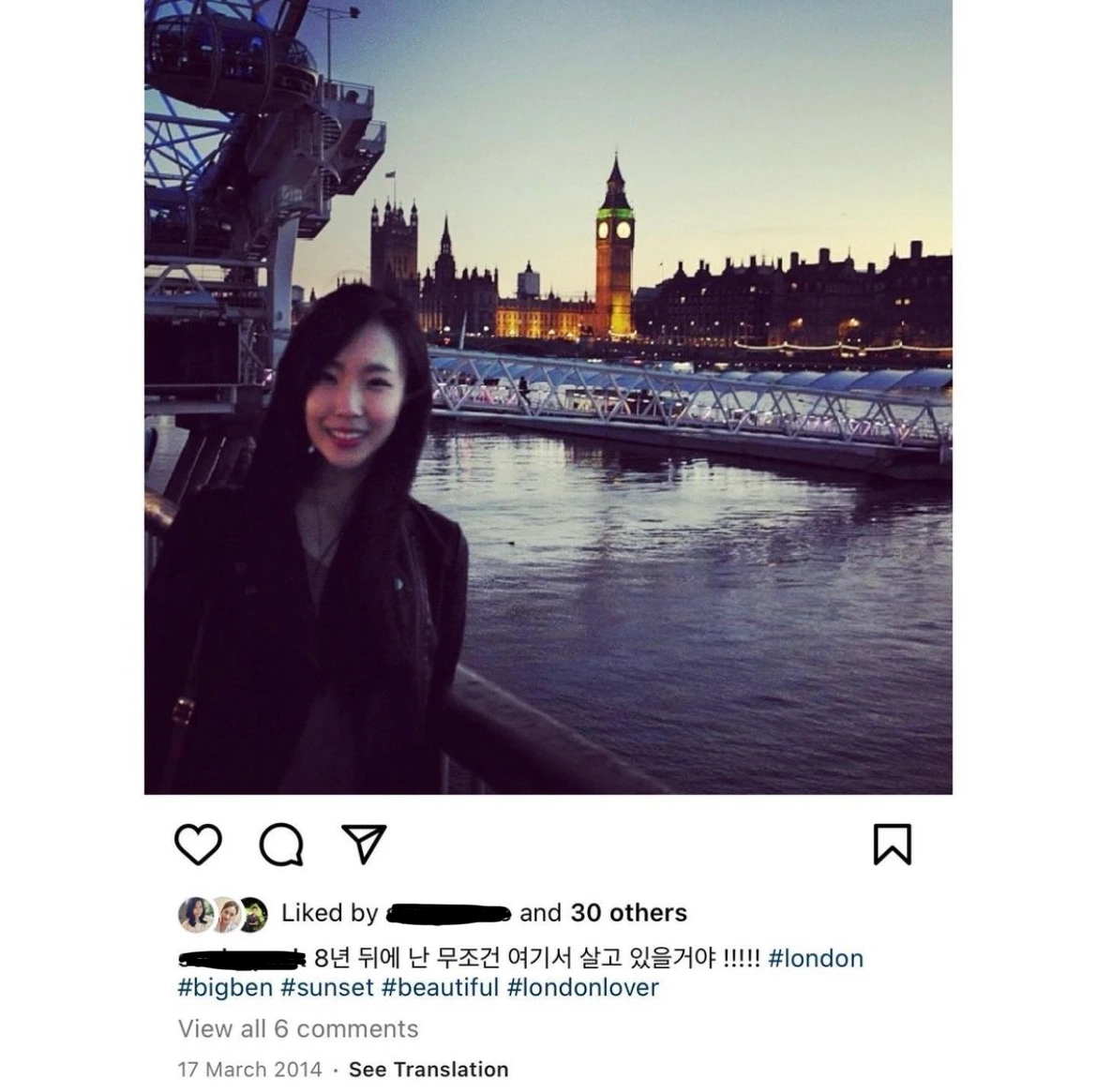Click the redacted liker username
The height and width of the screenshot is (1092, 1097).
(448, 914)
